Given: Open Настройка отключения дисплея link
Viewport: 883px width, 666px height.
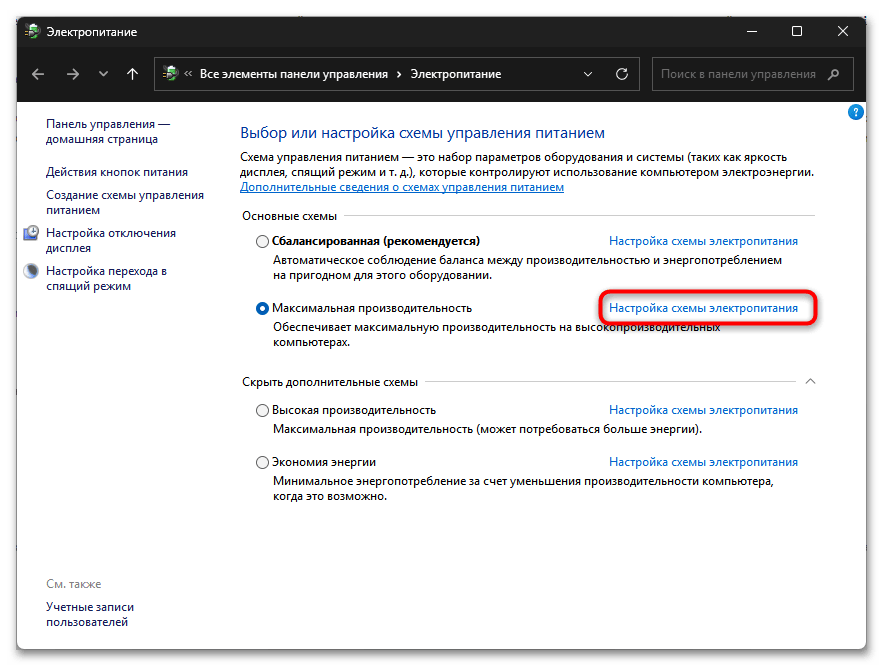Looking at the screenshot, I should 110,240.
